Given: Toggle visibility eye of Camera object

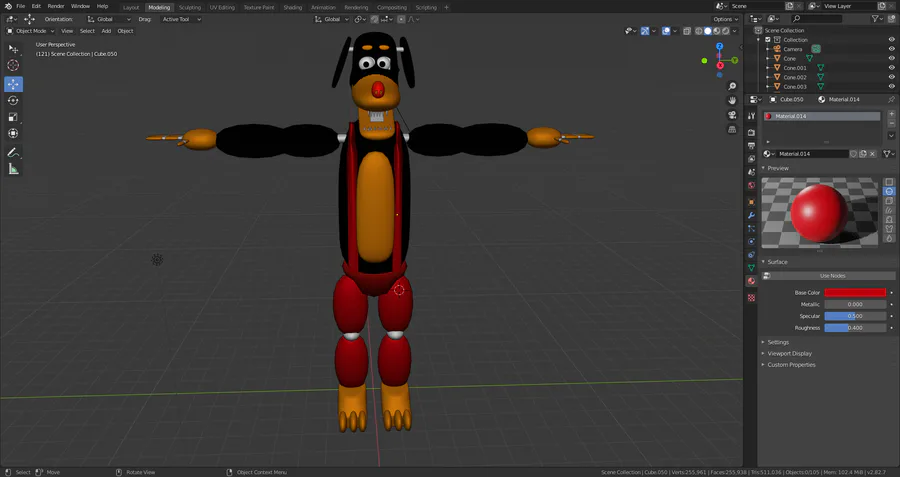Looking at the screenshot, I should coord(891,49).
